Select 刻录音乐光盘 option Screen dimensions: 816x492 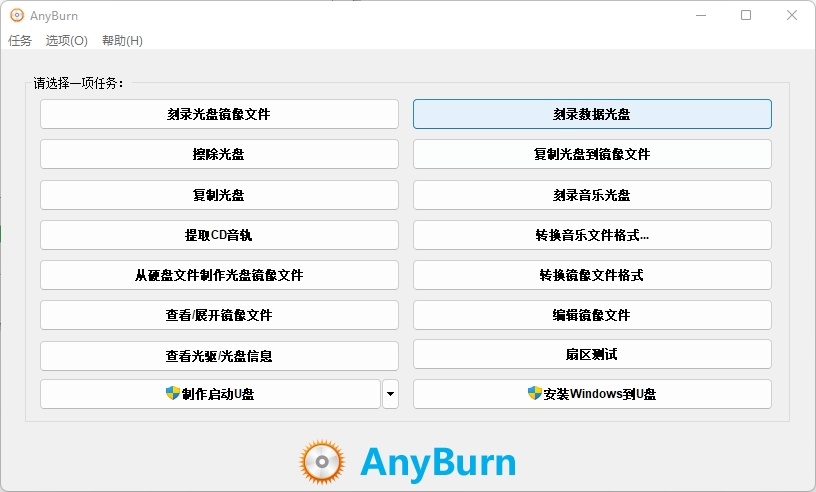(592, 194)
